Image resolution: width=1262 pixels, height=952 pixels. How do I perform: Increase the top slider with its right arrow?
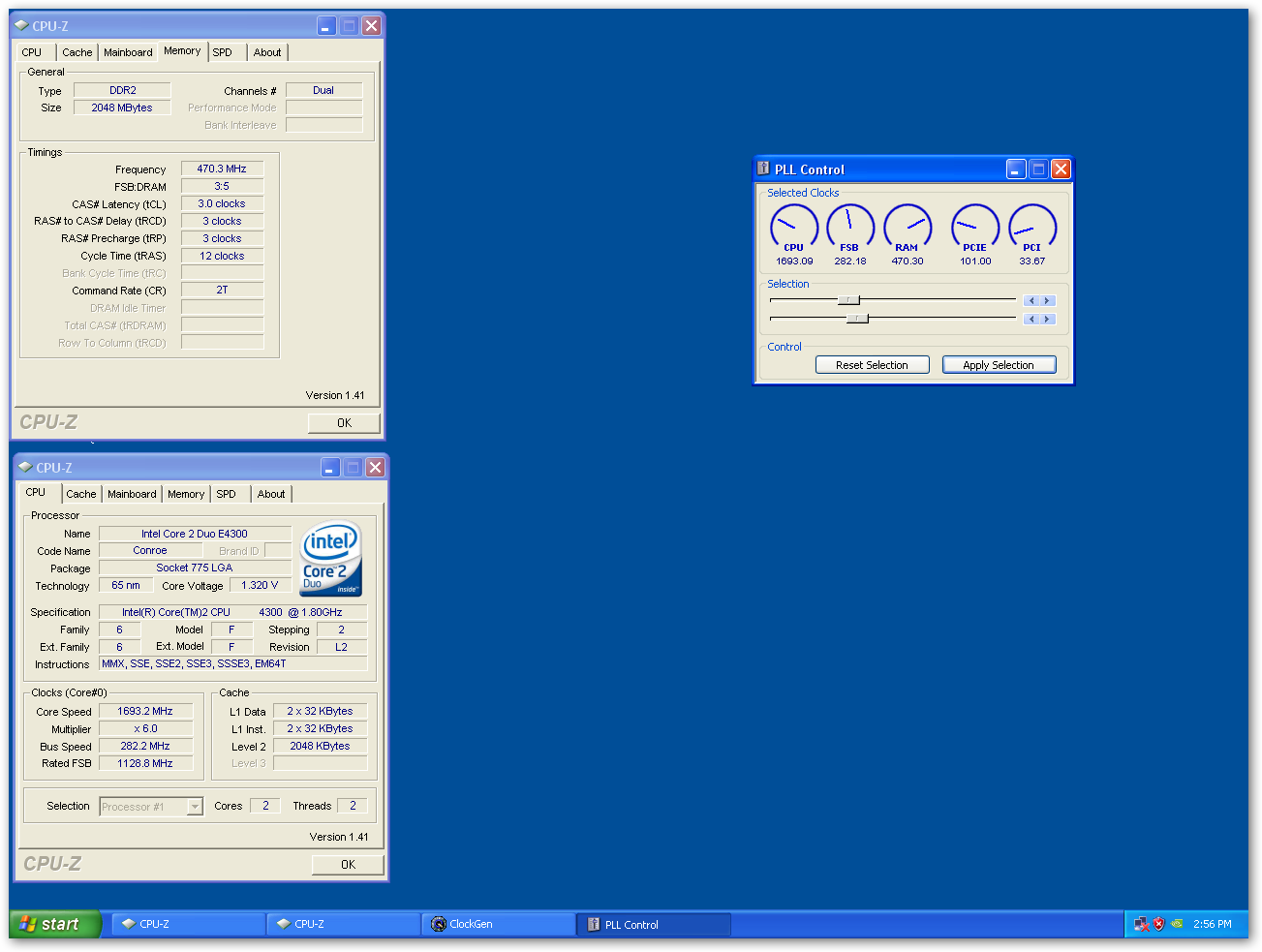coord(1047,300)
